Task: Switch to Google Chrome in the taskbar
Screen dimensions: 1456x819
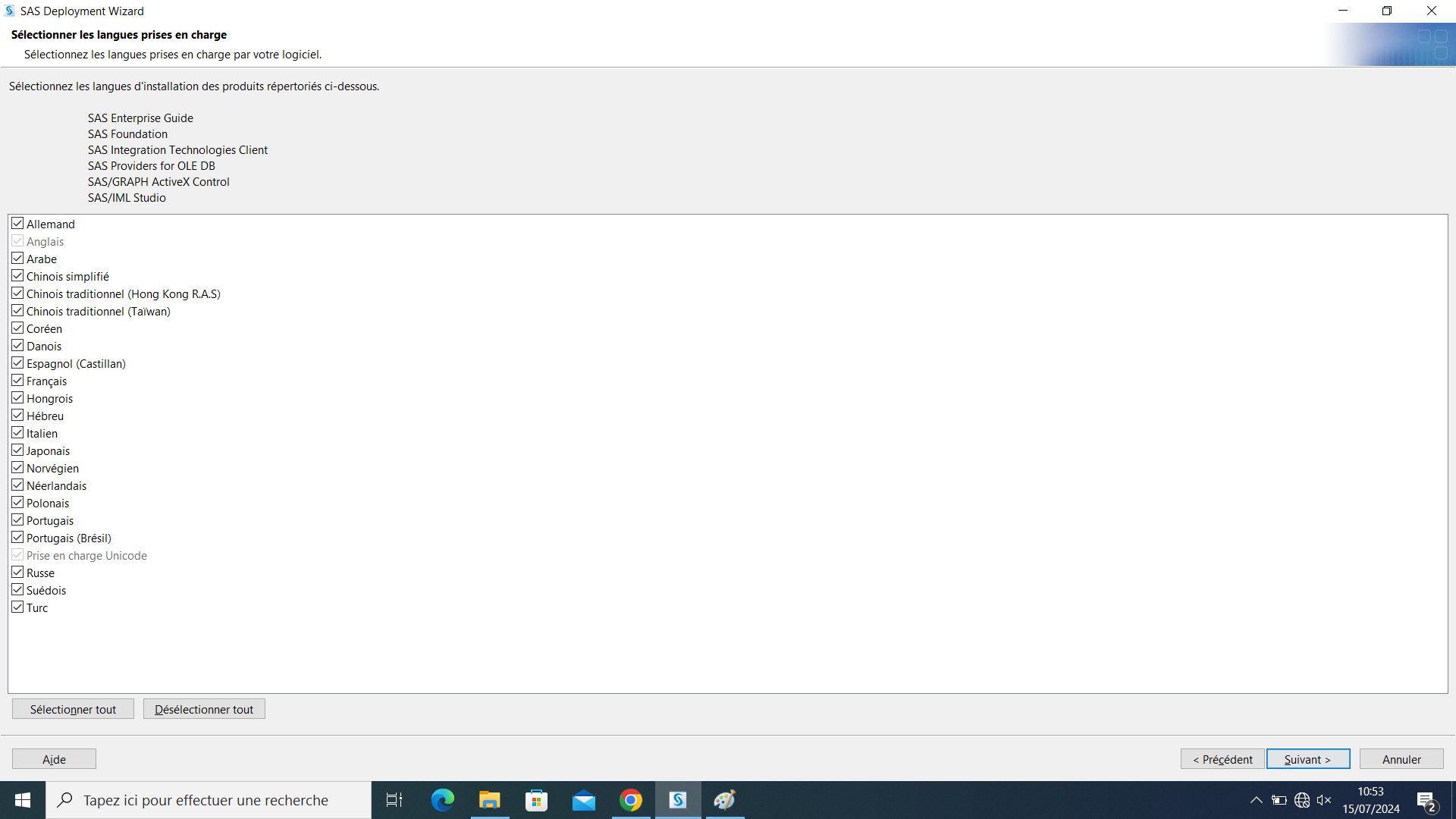Action: 630,800
